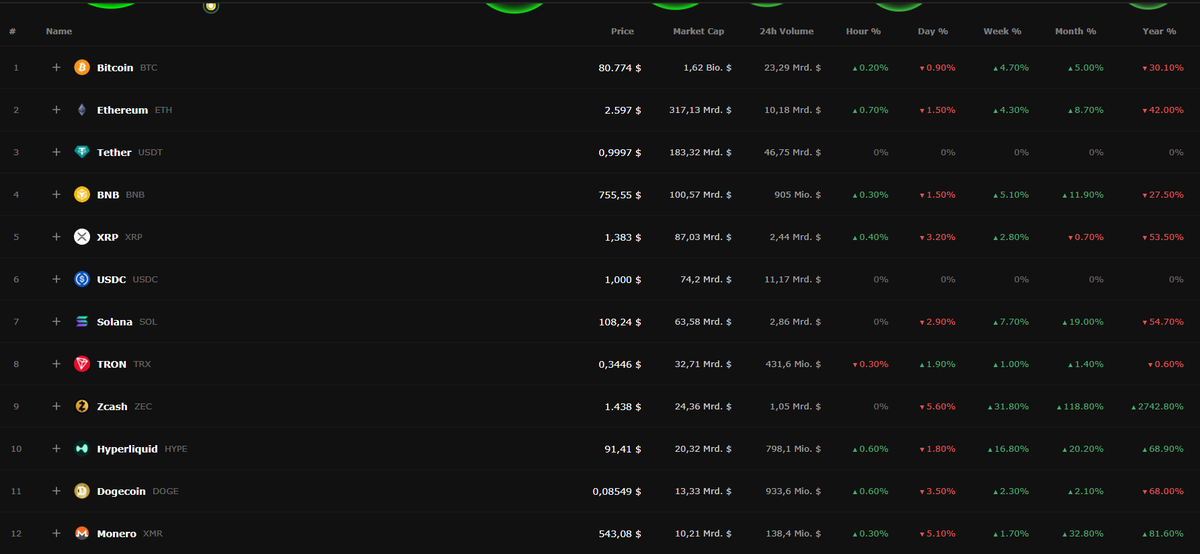Add Zcash with its plus icon
Viewport: 1200px width, 554px height.
(56, 407)
